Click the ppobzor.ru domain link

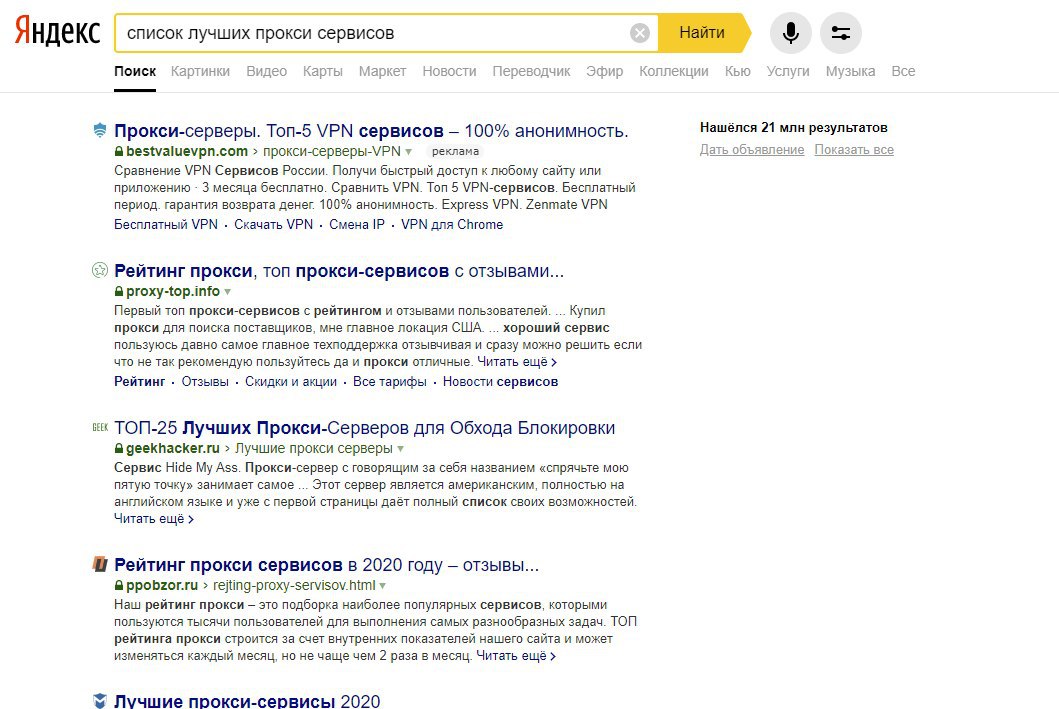pyautogui.click(x=162, y=585)
